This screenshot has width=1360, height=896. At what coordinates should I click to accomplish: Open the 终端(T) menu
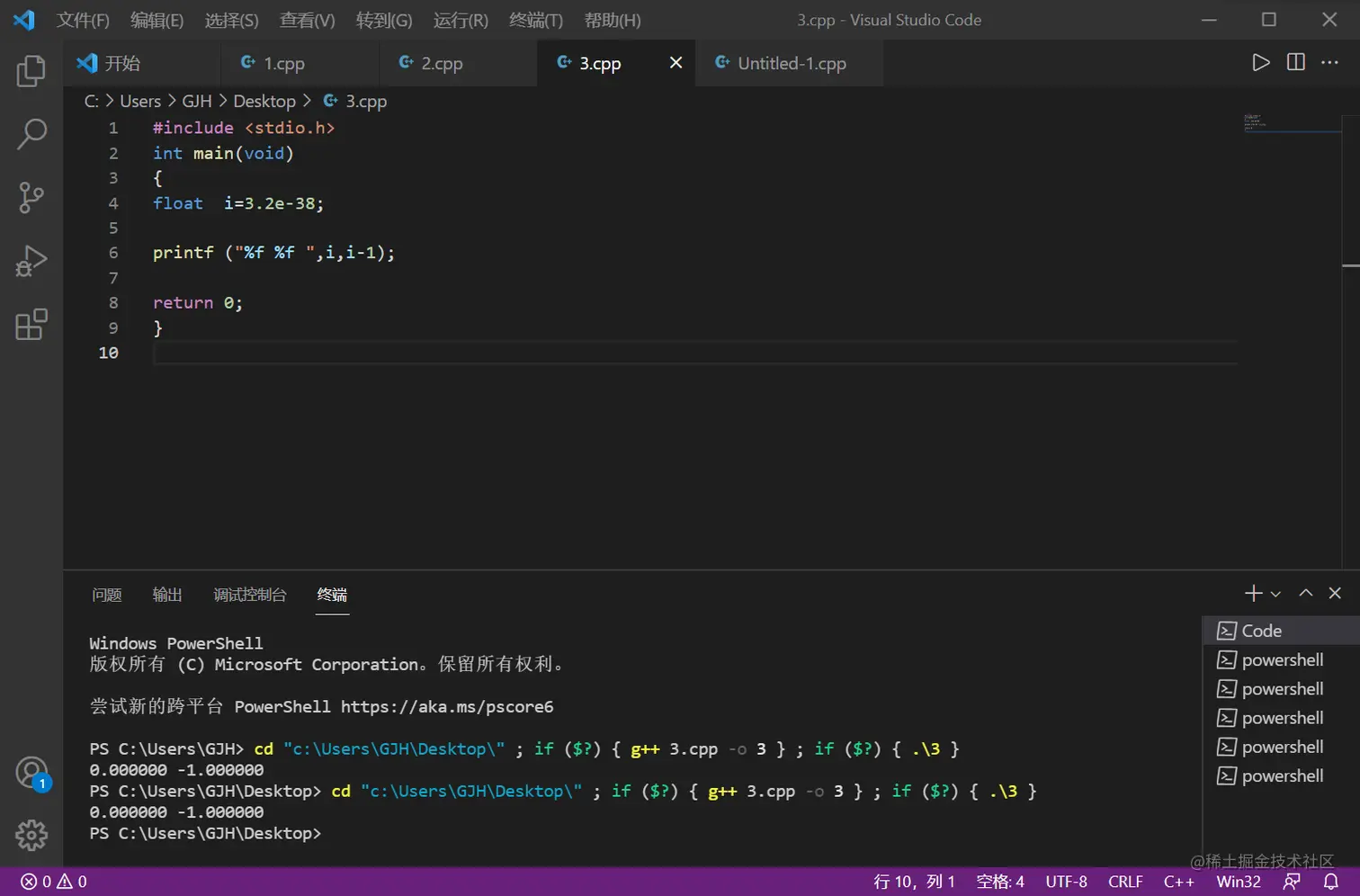tap(535, 20)
